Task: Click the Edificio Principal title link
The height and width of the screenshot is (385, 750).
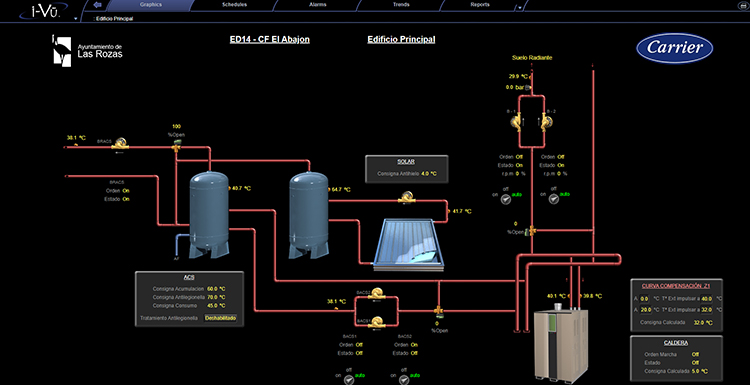Action: (401, 40)
